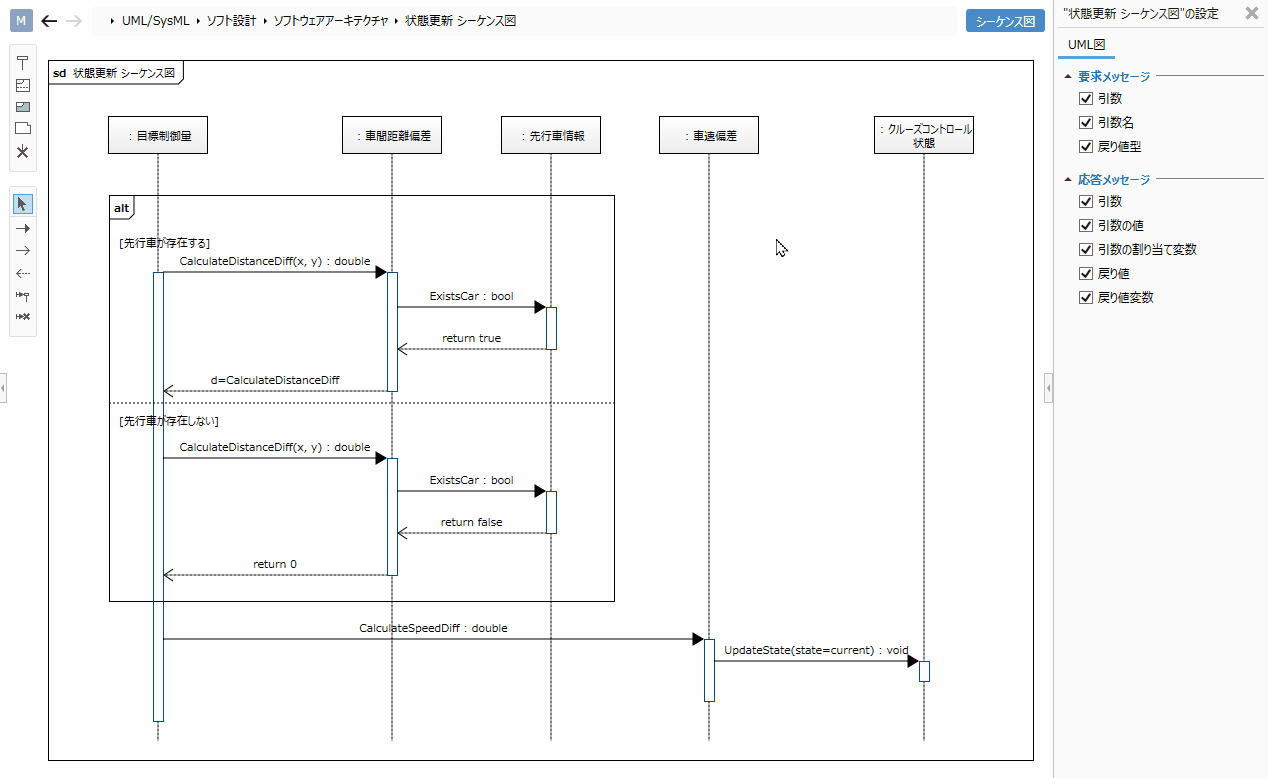Open ソフト設計 in the breadcrumb

(x=230, y=21)
